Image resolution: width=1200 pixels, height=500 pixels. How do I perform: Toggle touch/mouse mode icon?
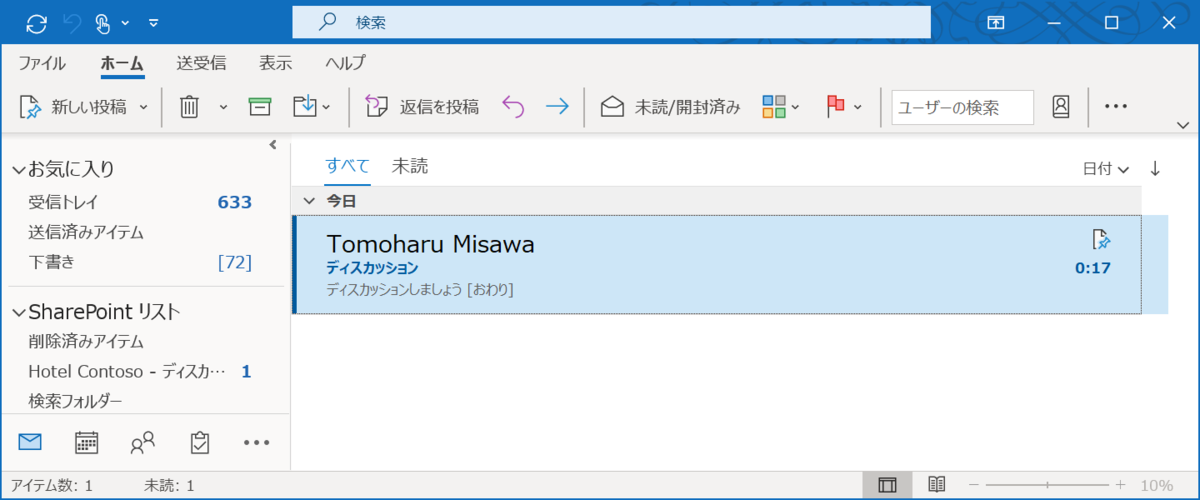pos(103,22)
